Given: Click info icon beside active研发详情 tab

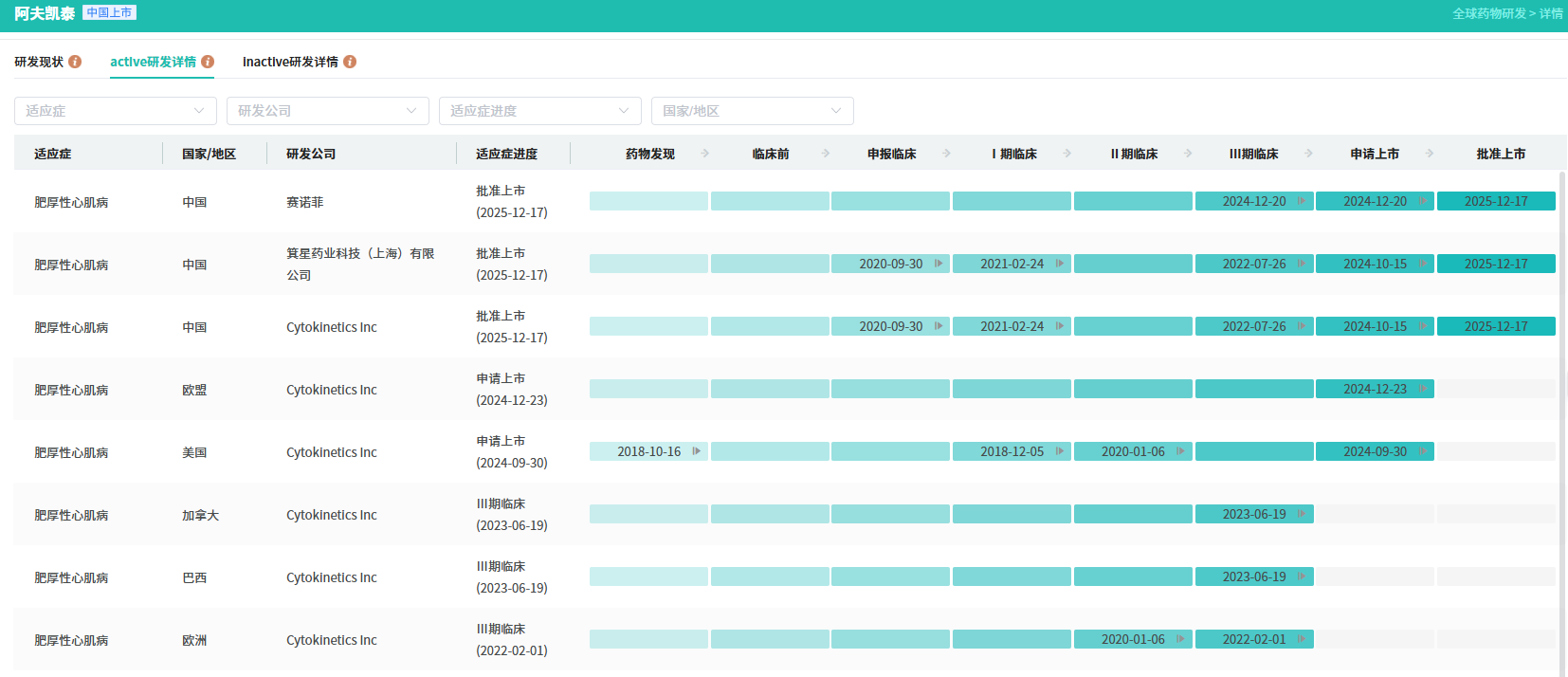Looking at the screenshot, I should [208, 62].
